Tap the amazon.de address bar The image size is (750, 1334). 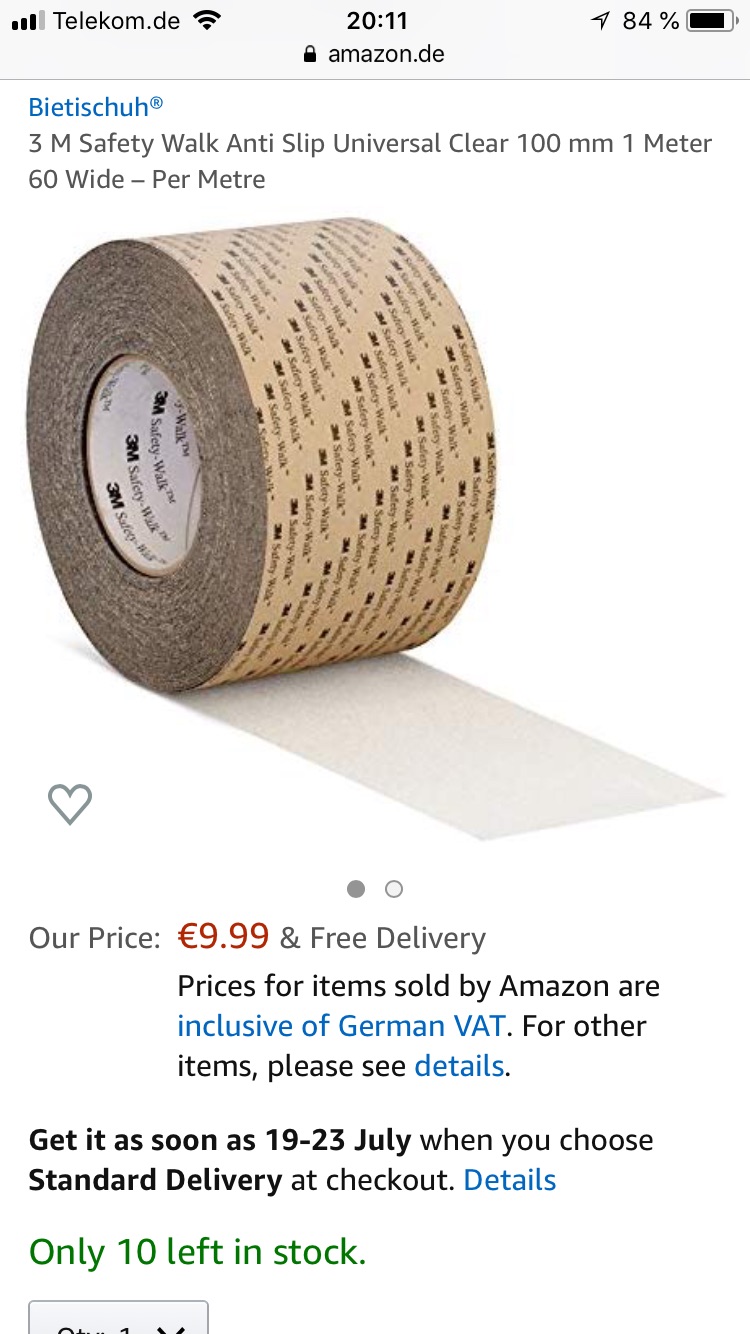click(x=375, y=54)
